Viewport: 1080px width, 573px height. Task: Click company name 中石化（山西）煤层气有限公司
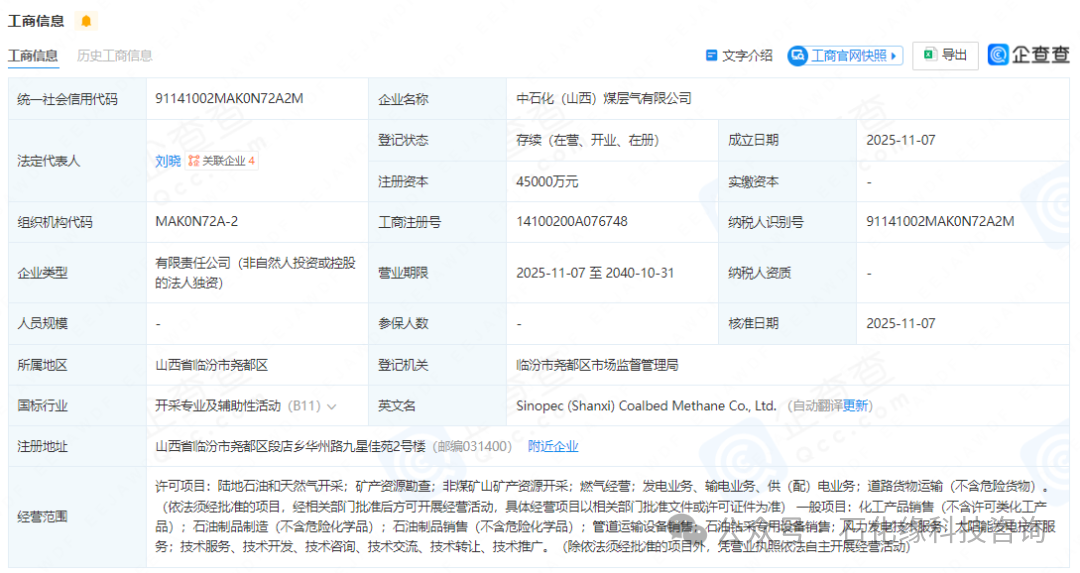[603, 99]
